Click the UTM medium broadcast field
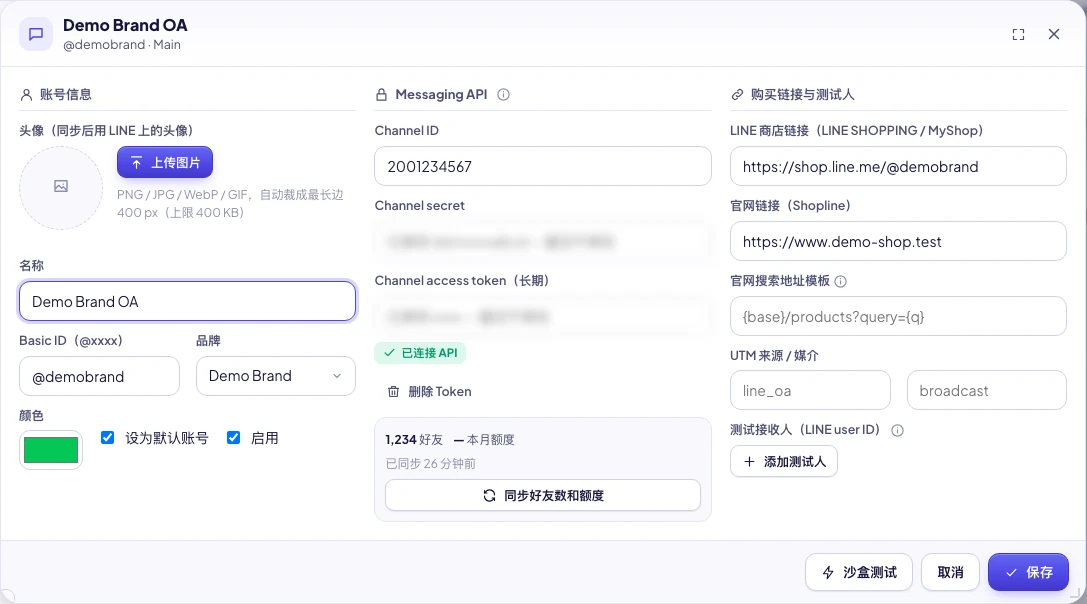This screenshot has height=604, width=1087. pos(986,390)
